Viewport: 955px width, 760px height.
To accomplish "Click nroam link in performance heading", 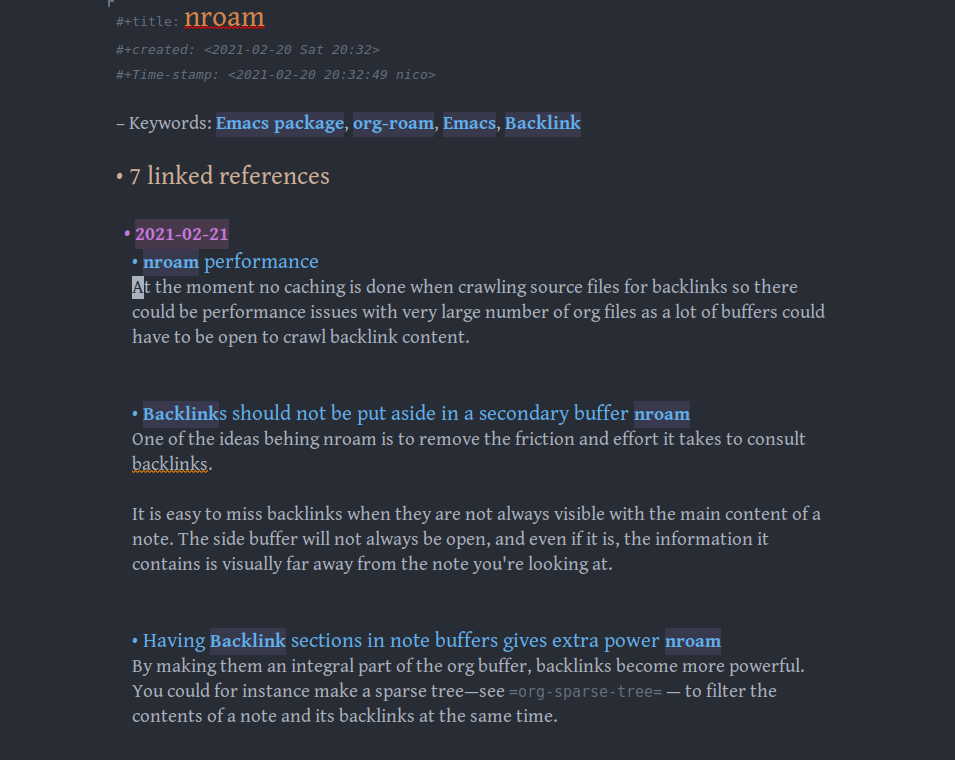I will [x=171, y=262].
